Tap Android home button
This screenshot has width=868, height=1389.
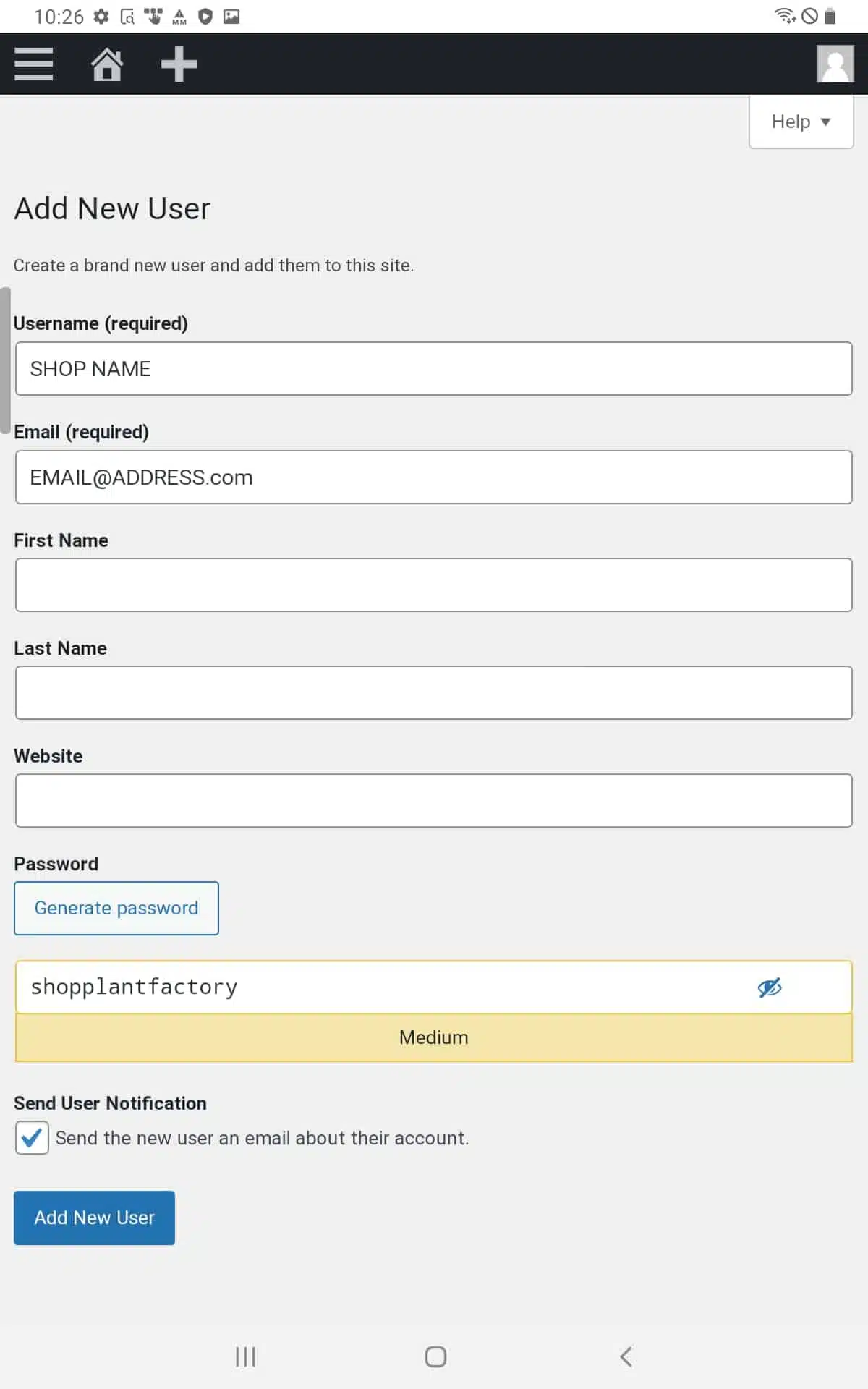click(x=435, y=1356)
